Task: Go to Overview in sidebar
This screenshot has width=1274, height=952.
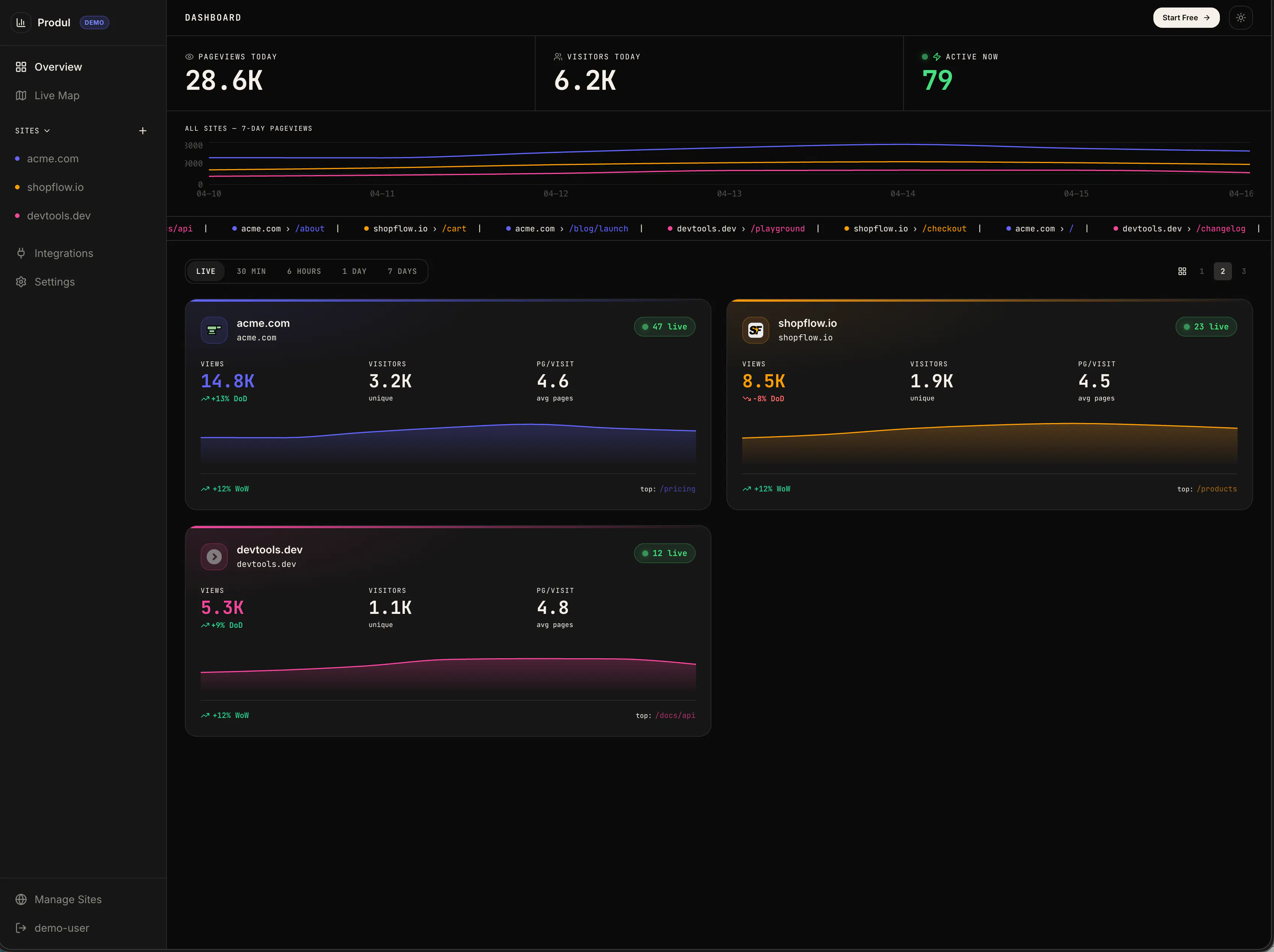Action: (x=58, y=67)
